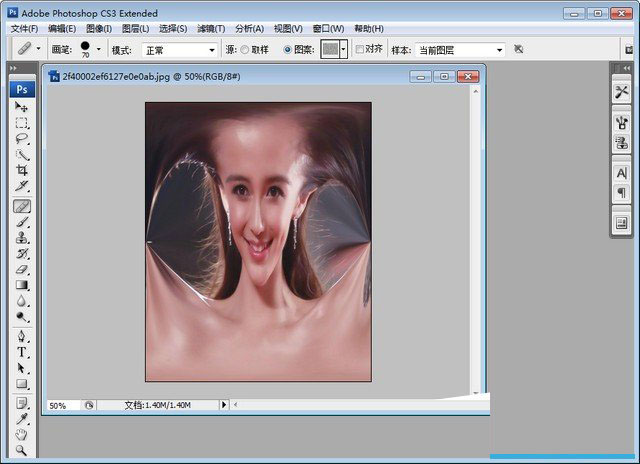
Task: Select the Lasso tool
Action: 22,139
